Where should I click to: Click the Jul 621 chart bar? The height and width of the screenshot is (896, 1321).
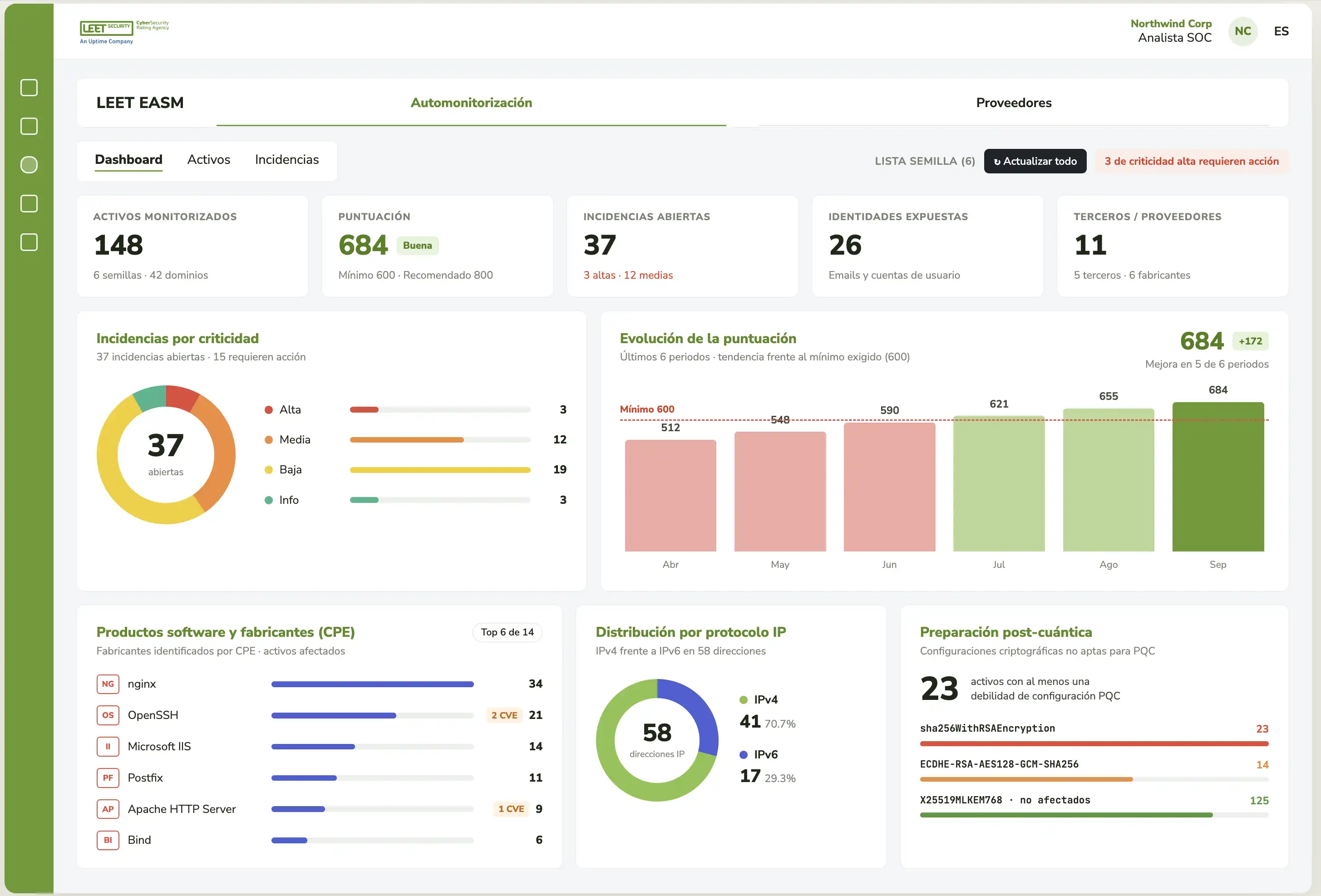click(999, 483)
